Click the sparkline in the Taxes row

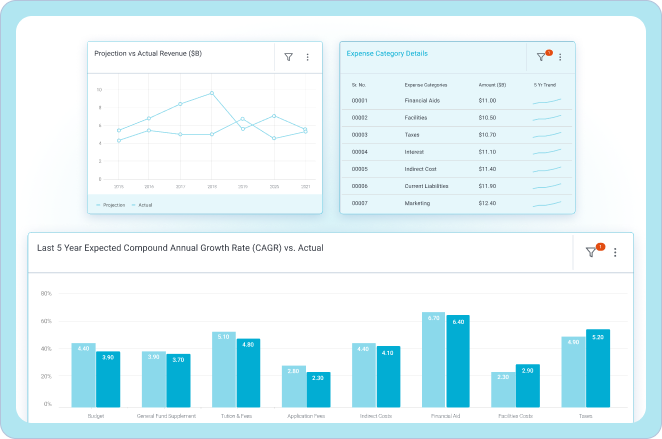pyautogui.click(x=546, y=135)
